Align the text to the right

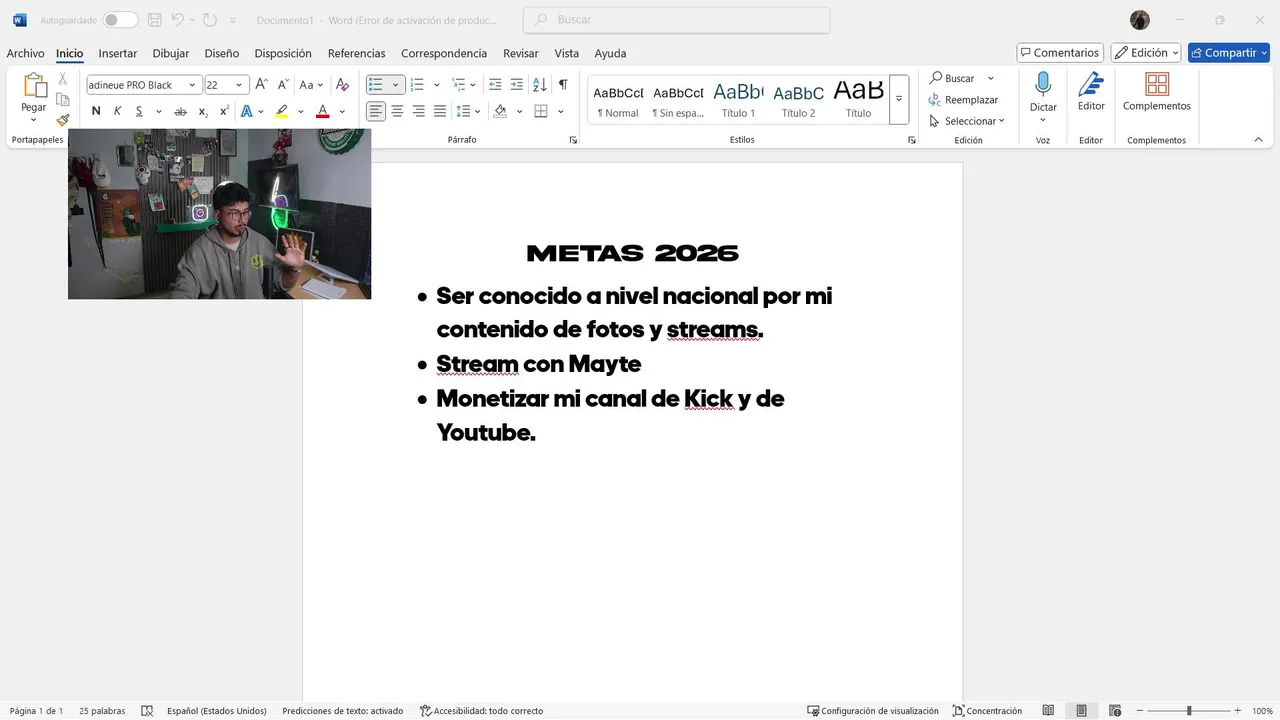pyautogui.click(x=418, y=111)
